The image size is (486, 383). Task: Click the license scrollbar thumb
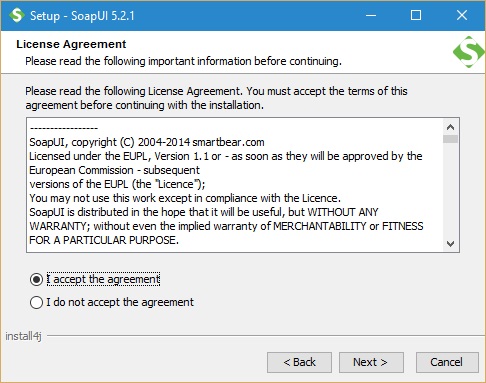[450, 139]
